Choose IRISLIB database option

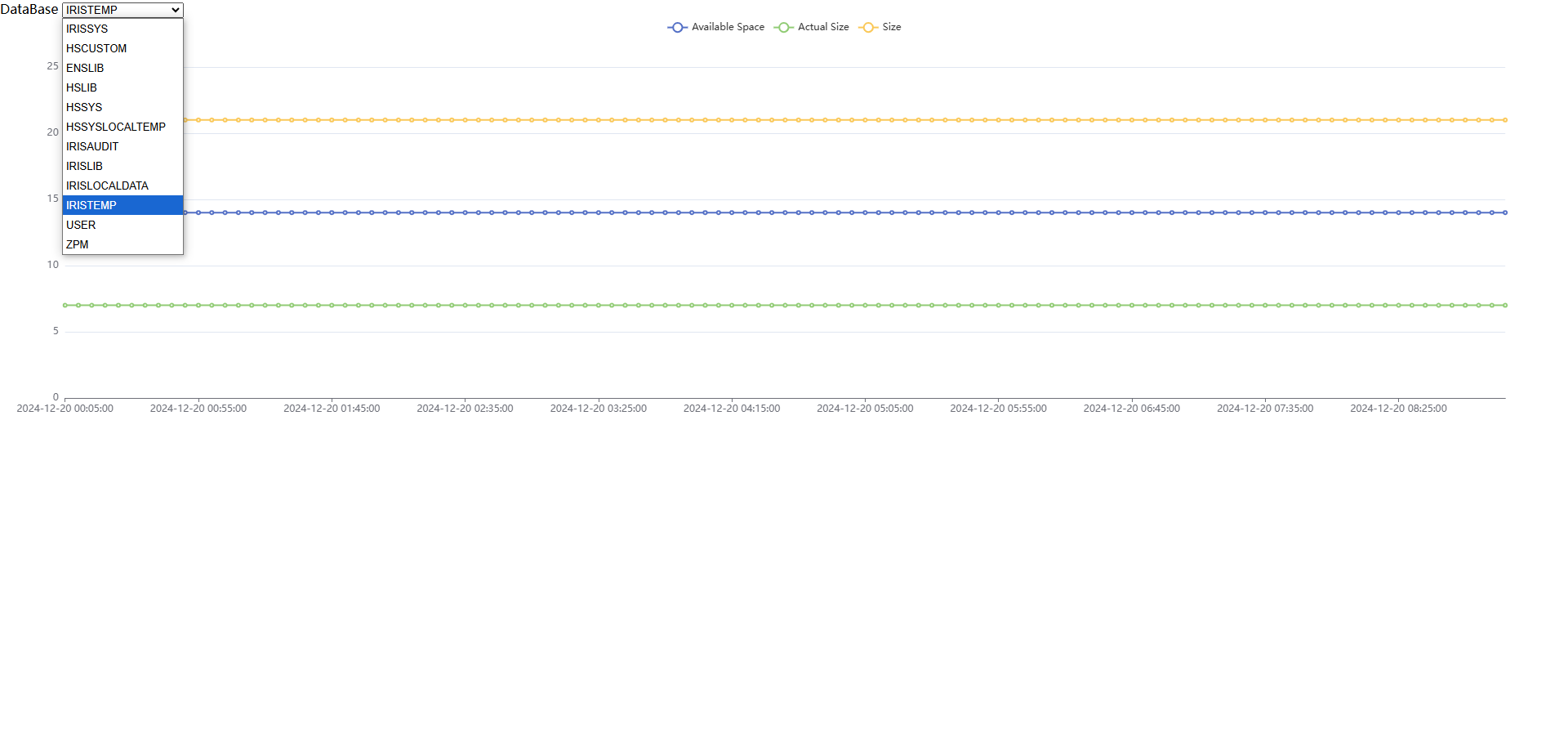(84, 166)
